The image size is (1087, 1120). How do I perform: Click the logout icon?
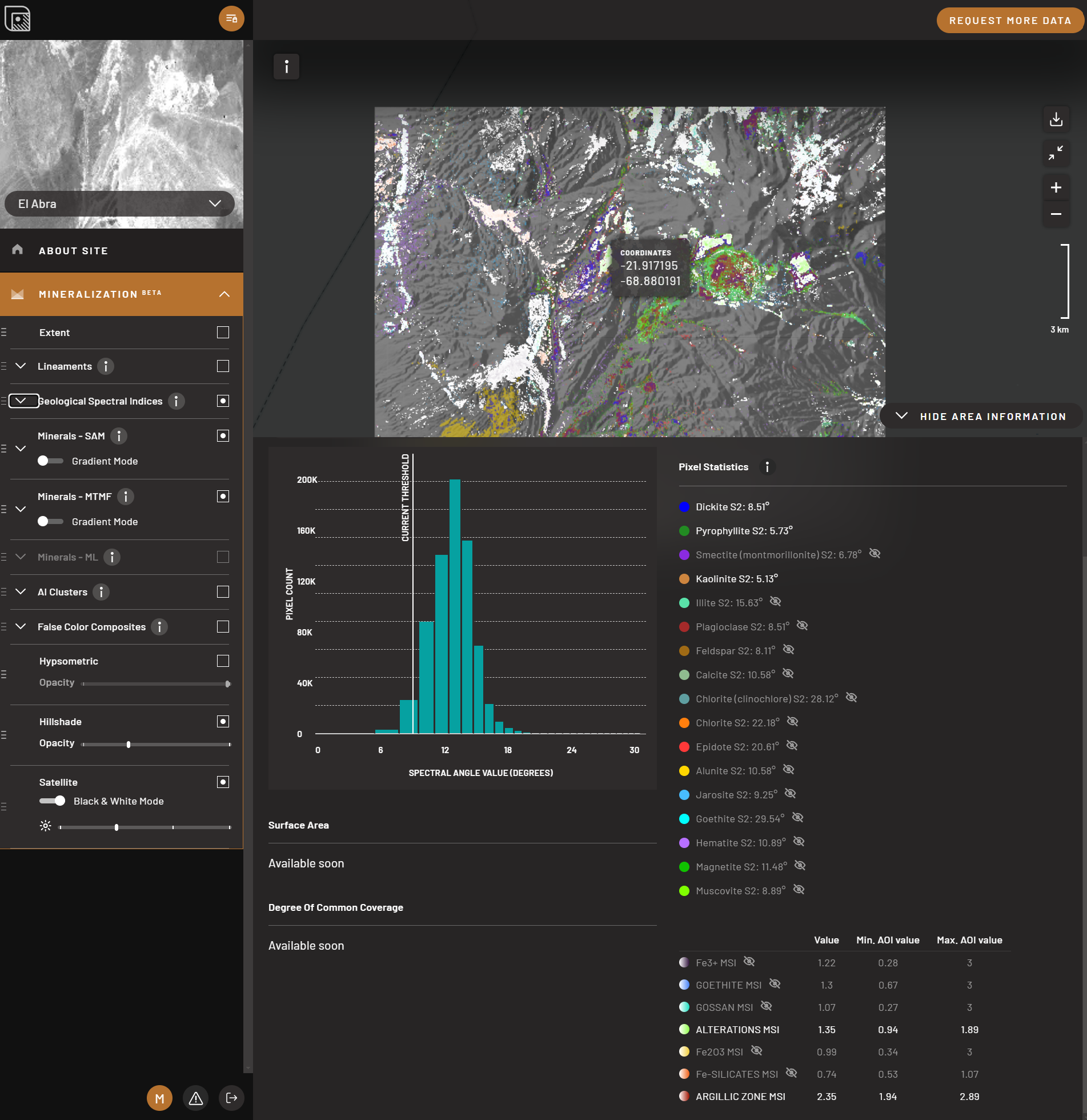(x=231, y=1098)
